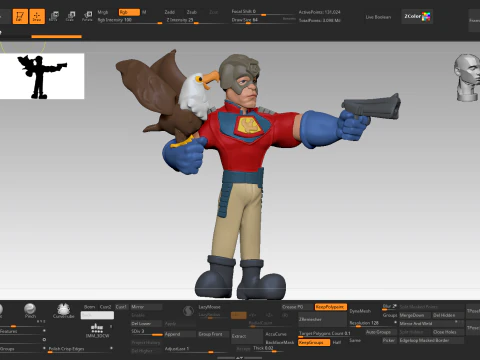Viewport: 480px width, 360px height.
Task: Enable Zadd sculpt mode
Action: click(170, 12)
